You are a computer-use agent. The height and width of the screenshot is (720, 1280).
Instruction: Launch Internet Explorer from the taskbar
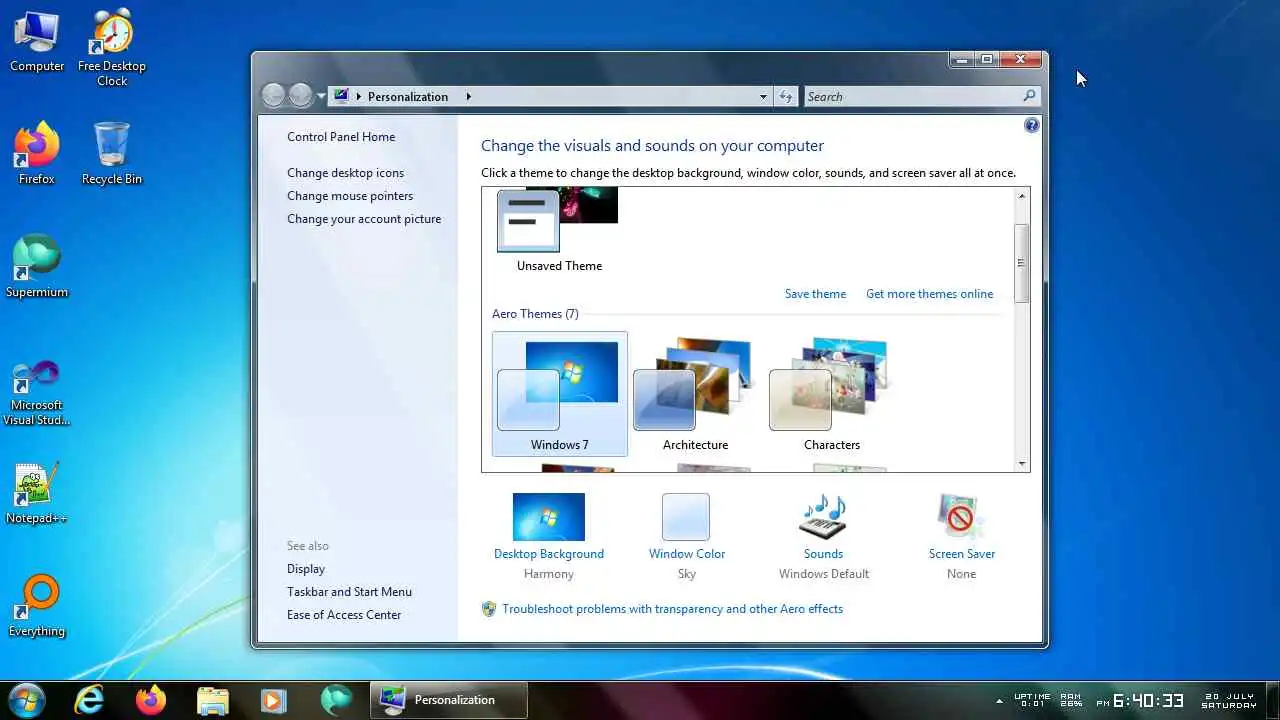pos(90,700)
